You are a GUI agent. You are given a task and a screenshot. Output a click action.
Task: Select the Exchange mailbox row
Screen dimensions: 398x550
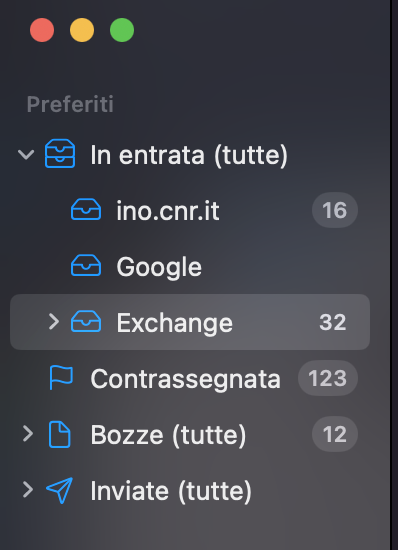pyautogui.click(x=190, y=322)
